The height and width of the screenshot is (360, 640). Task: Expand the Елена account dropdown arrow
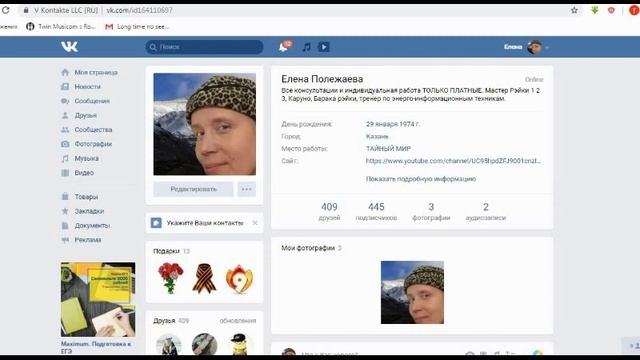click(547, 47)
